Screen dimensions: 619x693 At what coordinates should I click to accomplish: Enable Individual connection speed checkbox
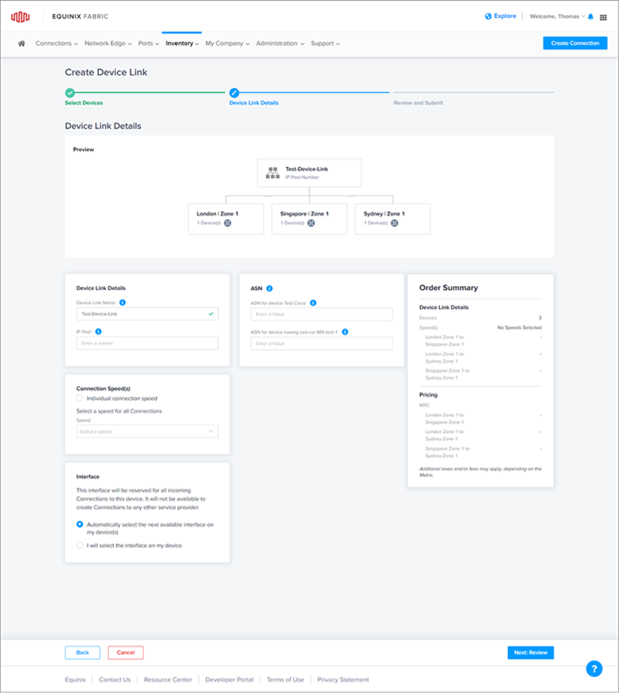[x=80, y=398]
